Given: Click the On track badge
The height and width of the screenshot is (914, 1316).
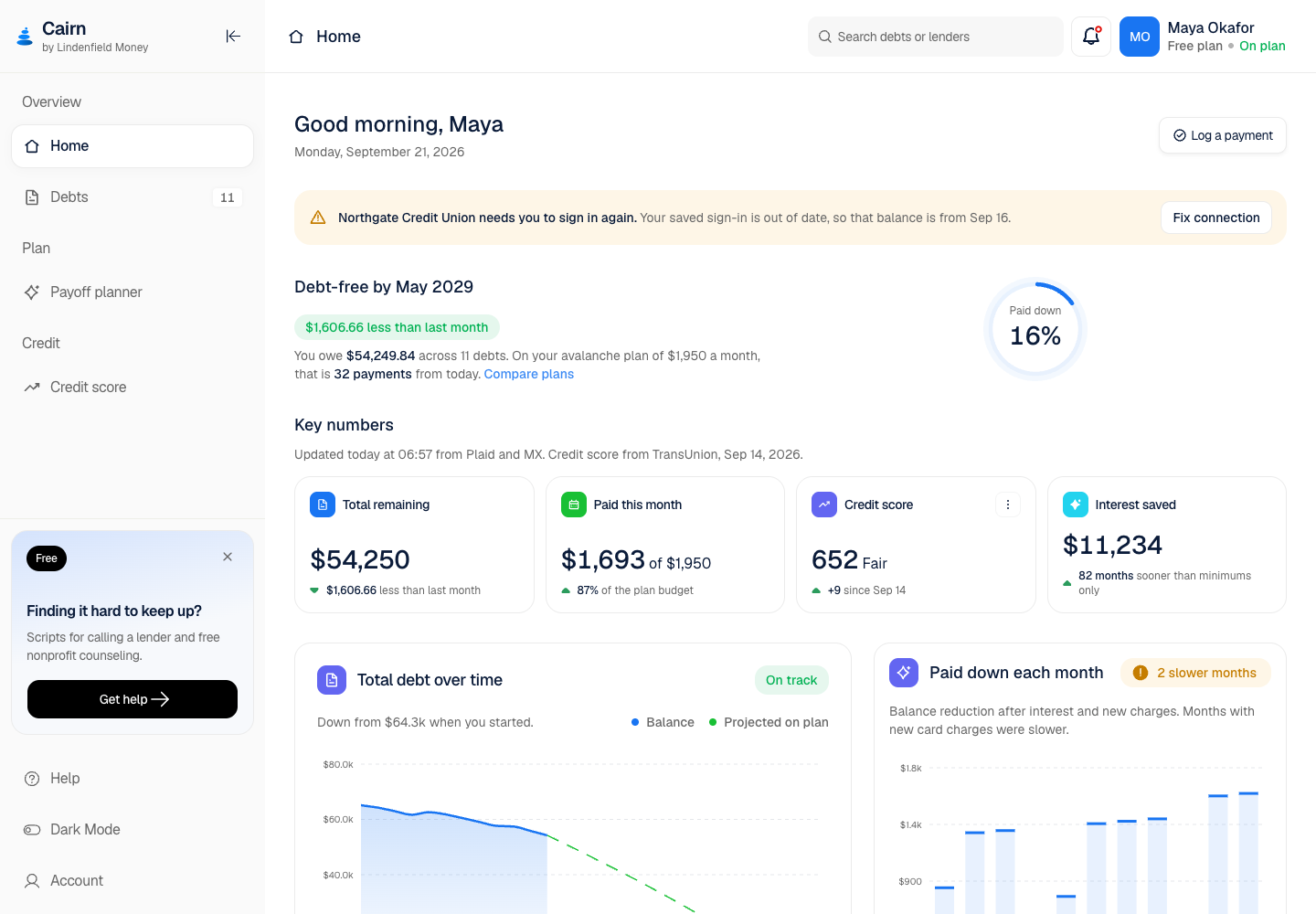Looking at the screenshot, I should tap(791, 680).
